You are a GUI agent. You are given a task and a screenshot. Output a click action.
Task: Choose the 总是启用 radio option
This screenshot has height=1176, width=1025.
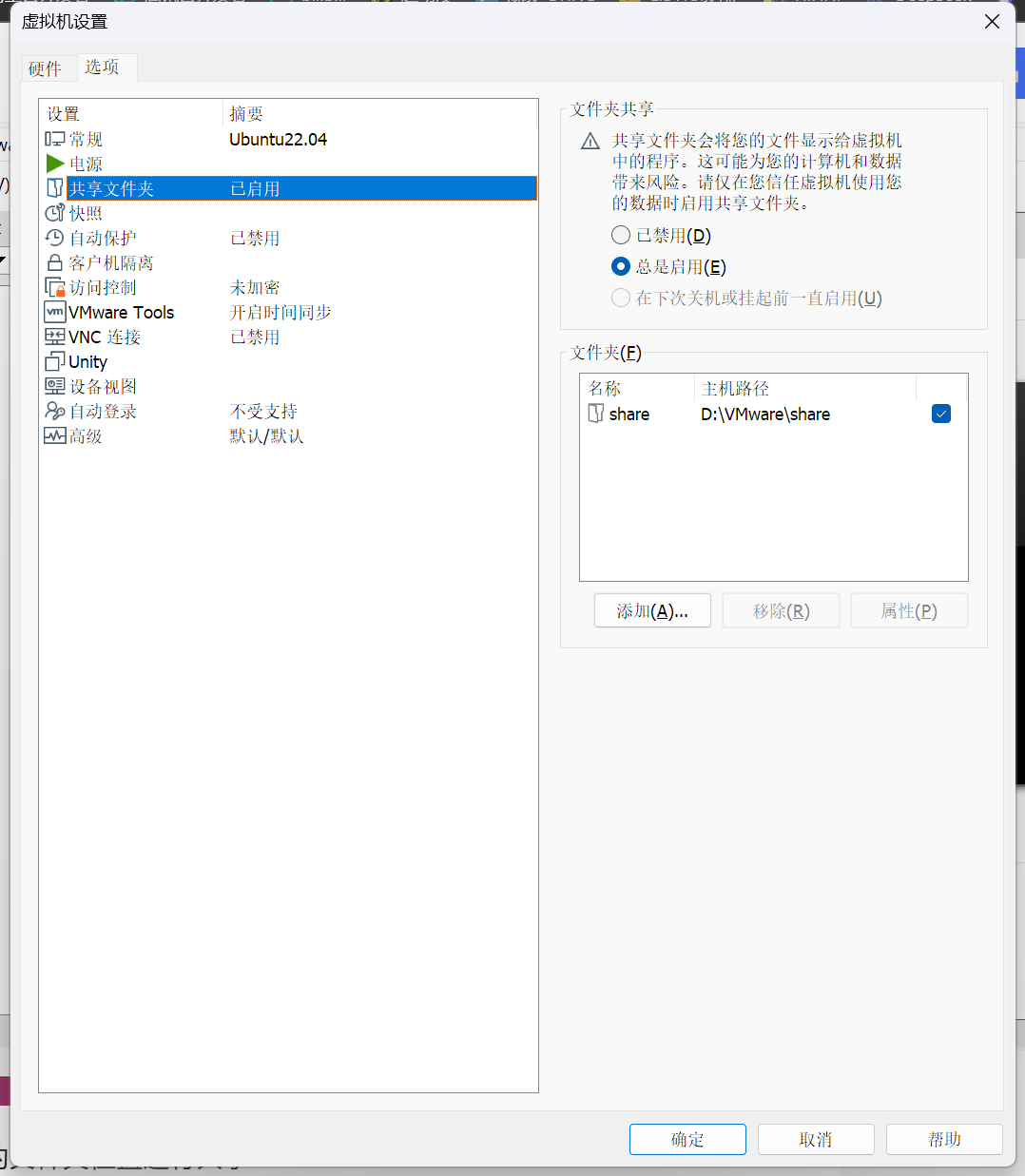[x=621, y=266]
